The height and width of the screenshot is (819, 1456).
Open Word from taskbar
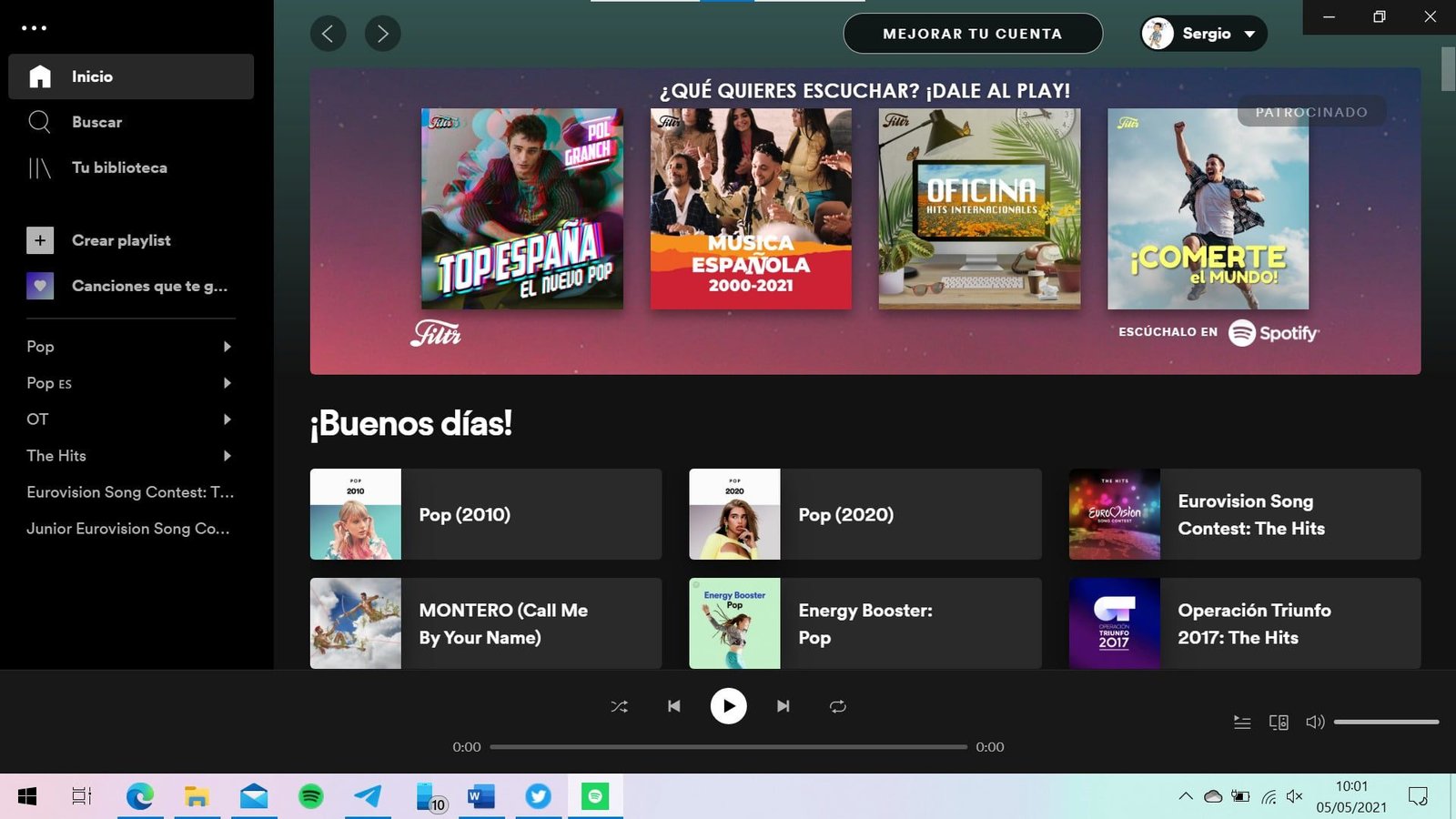point(481,797)
